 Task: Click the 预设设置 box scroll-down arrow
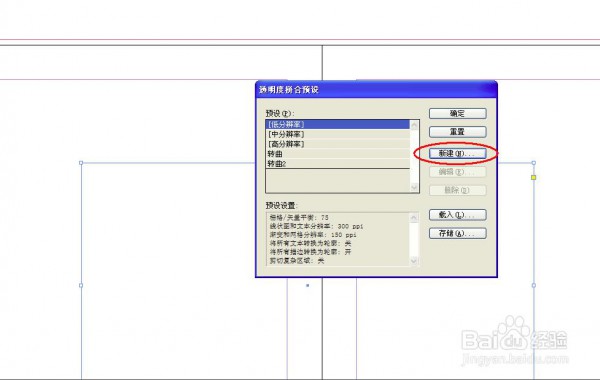[414, 261]
